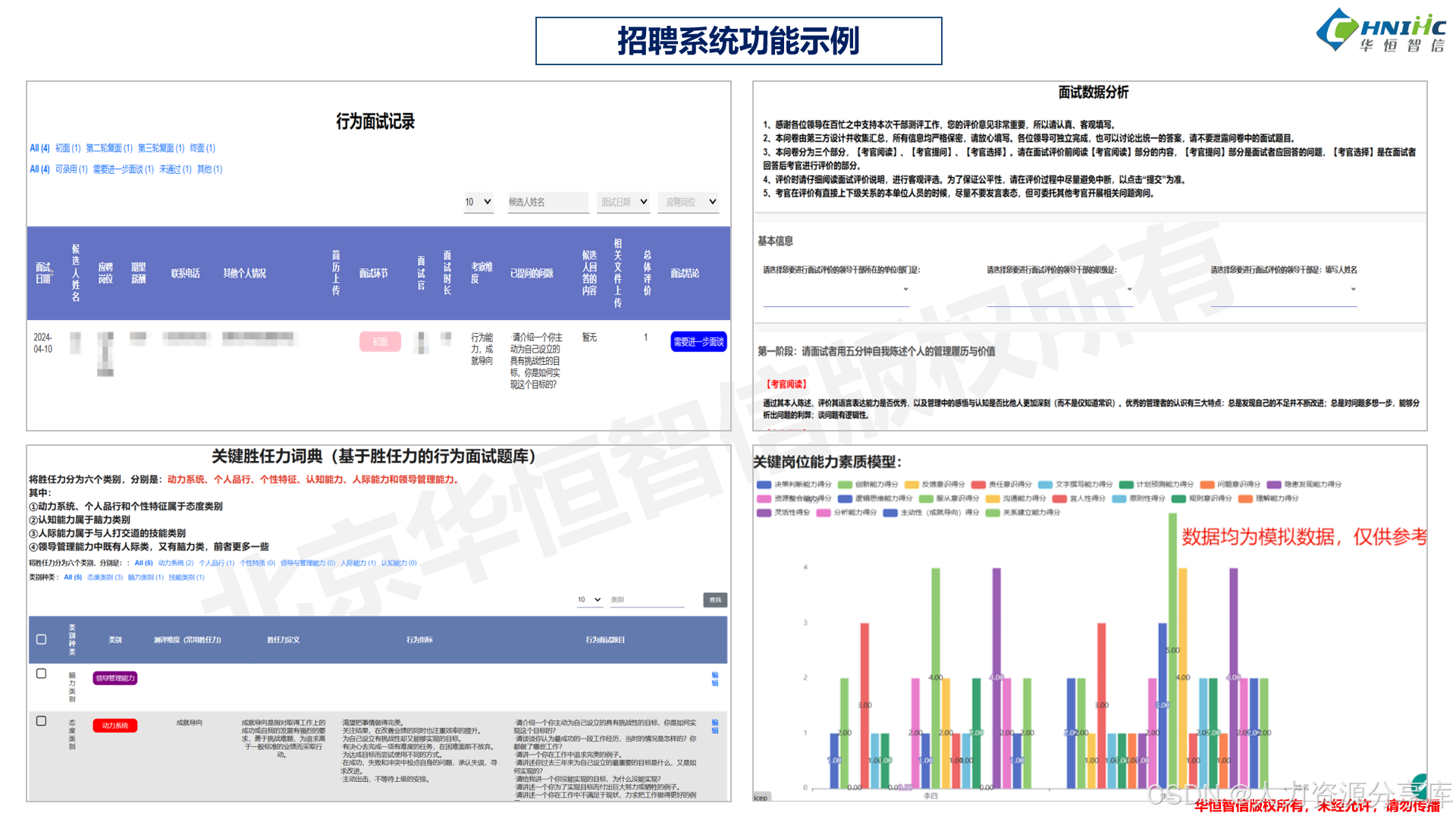Toggle the 创新能力得分 legend marker

(845, 485)
